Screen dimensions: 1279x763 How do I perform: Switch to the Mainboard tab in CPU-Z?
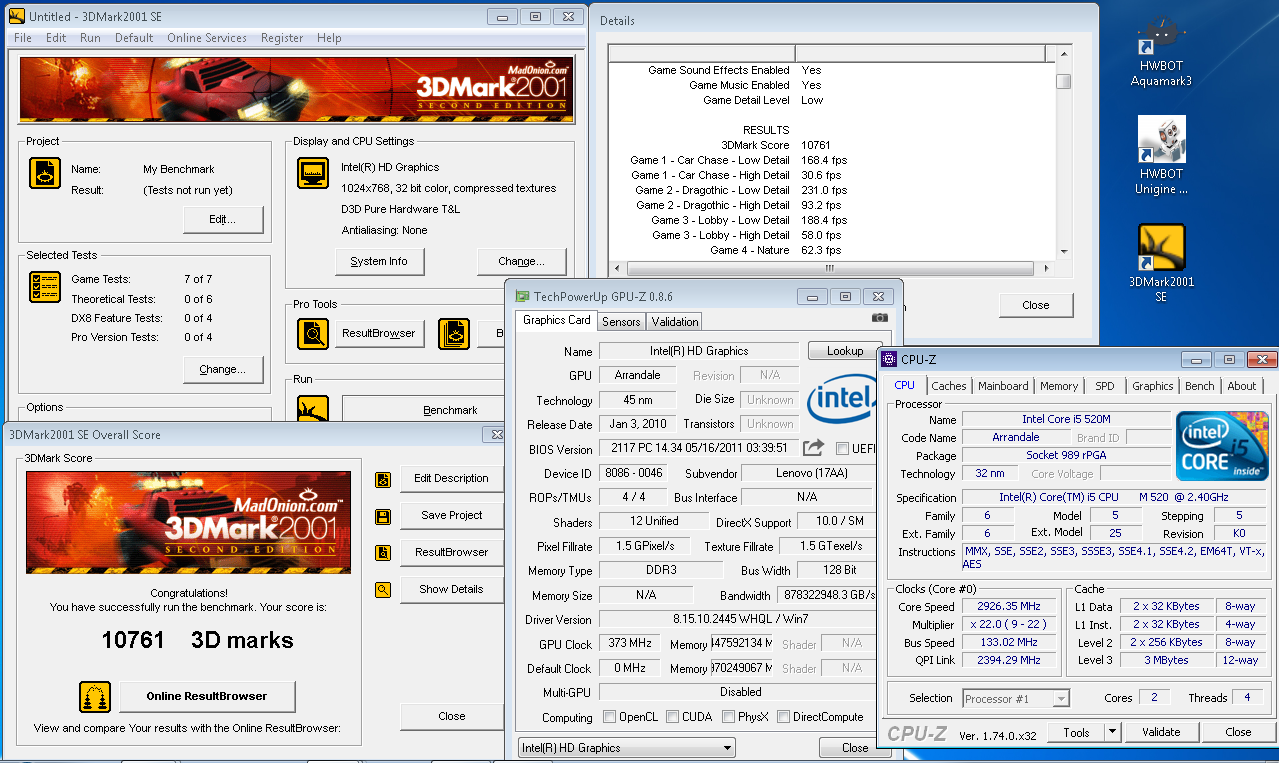pos(1003,386)
